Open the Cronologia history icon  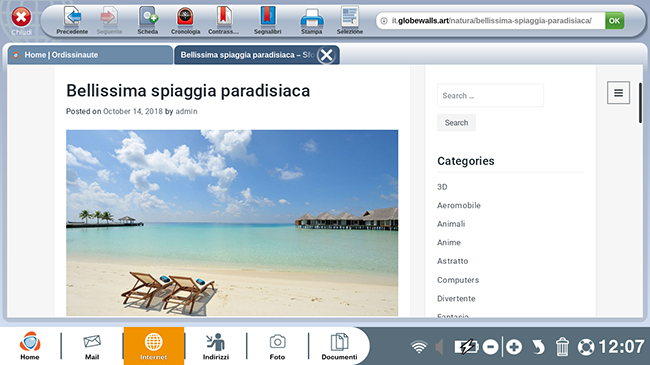pos(185,17)
